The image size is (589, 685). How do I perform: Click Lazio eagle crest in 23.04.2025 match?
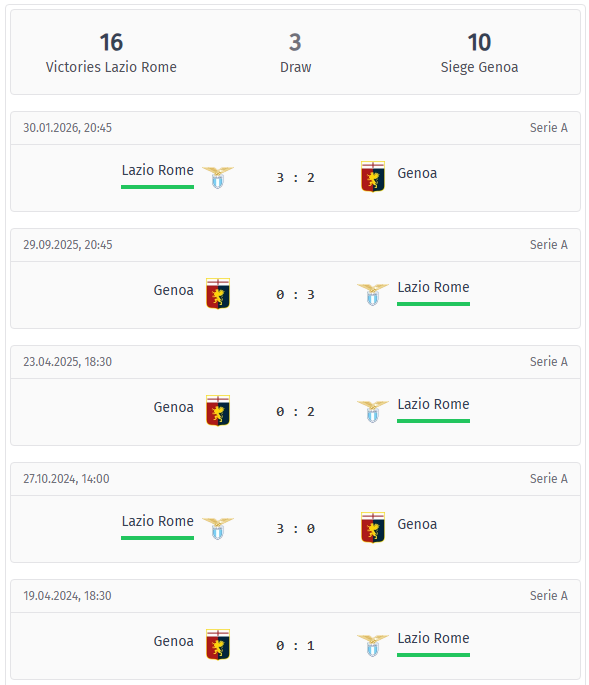(373, 411)
